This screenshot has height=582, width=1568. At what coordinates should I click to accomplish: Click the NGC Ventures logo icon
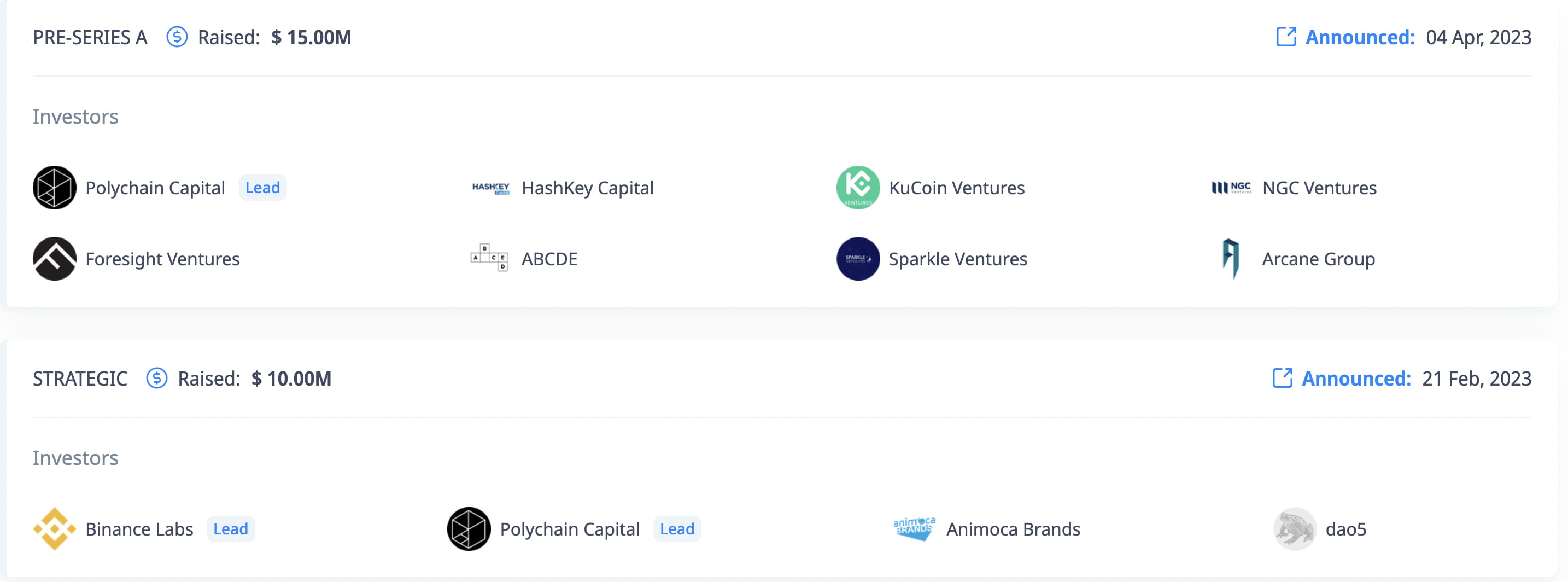click(1231, 188)
